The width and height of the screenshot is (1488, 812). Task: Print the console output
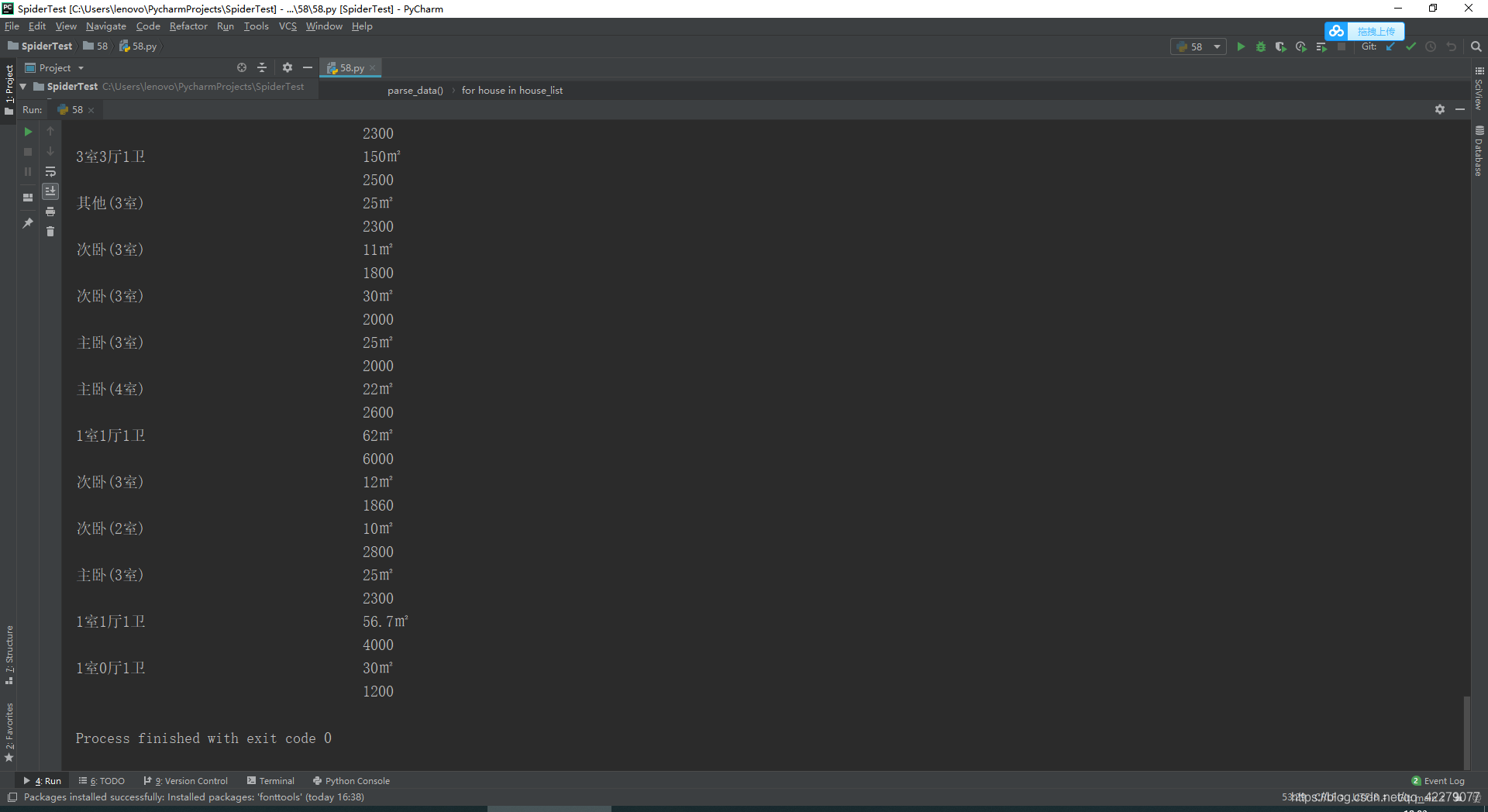[50, 212]
